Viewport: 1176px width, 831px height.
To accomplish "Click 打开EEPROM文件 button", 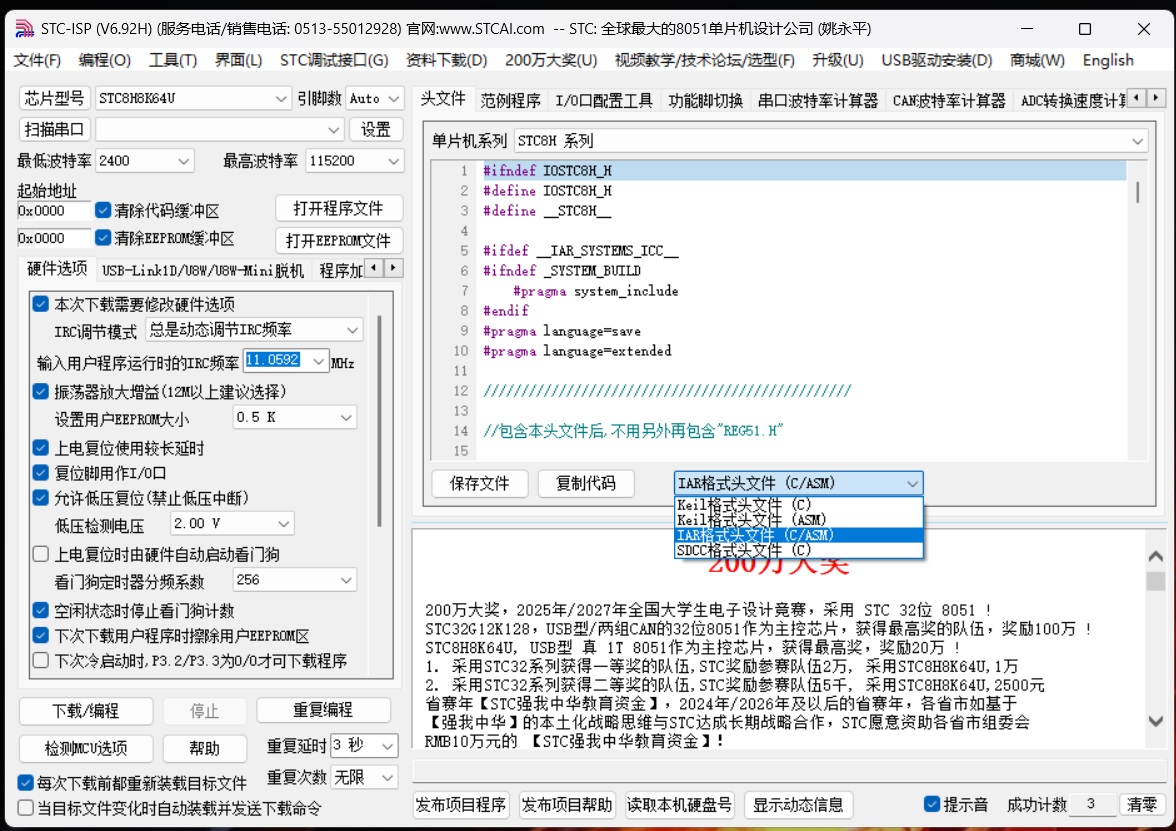I will 338,240.
